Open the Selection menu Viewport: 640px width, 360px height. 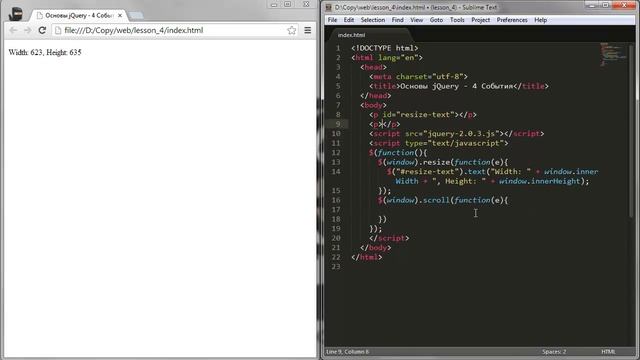373,20
